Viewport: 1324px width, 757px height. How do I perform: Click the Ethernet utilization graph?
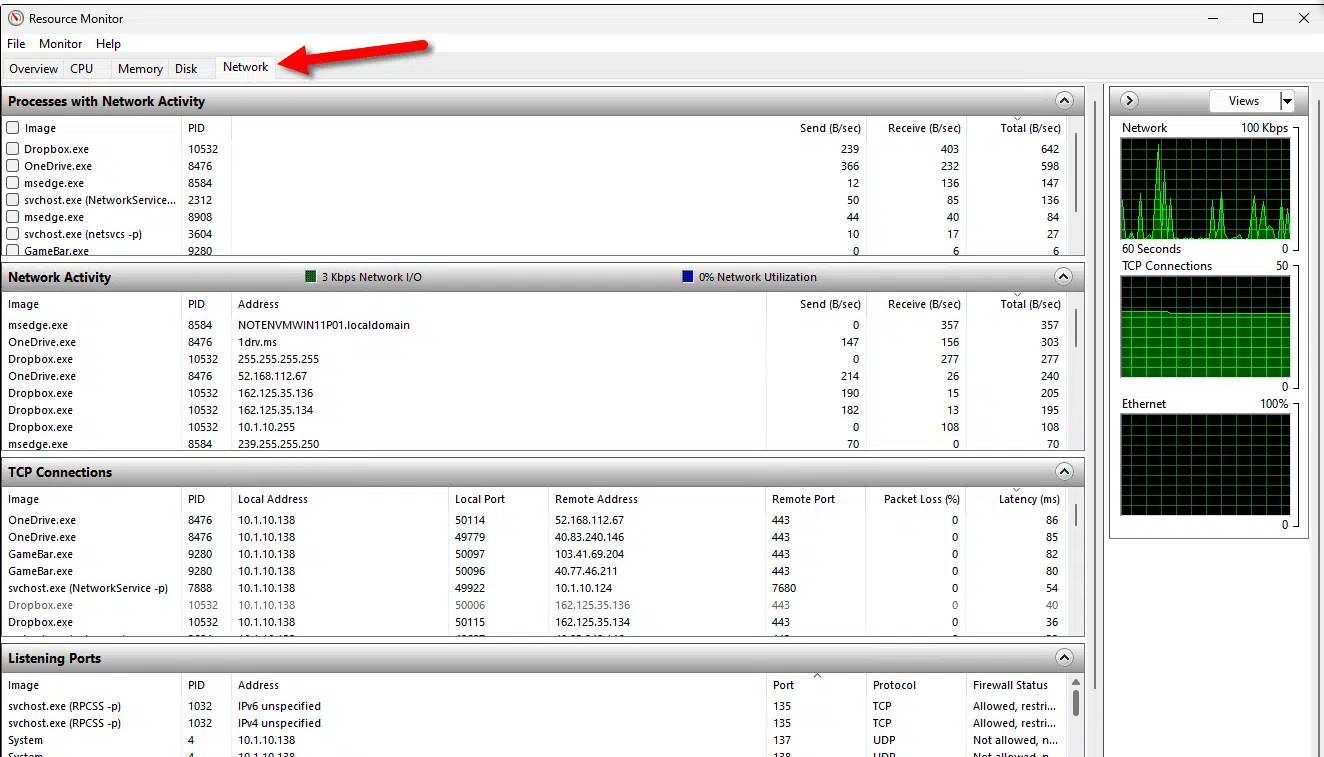click(1205, 465)
